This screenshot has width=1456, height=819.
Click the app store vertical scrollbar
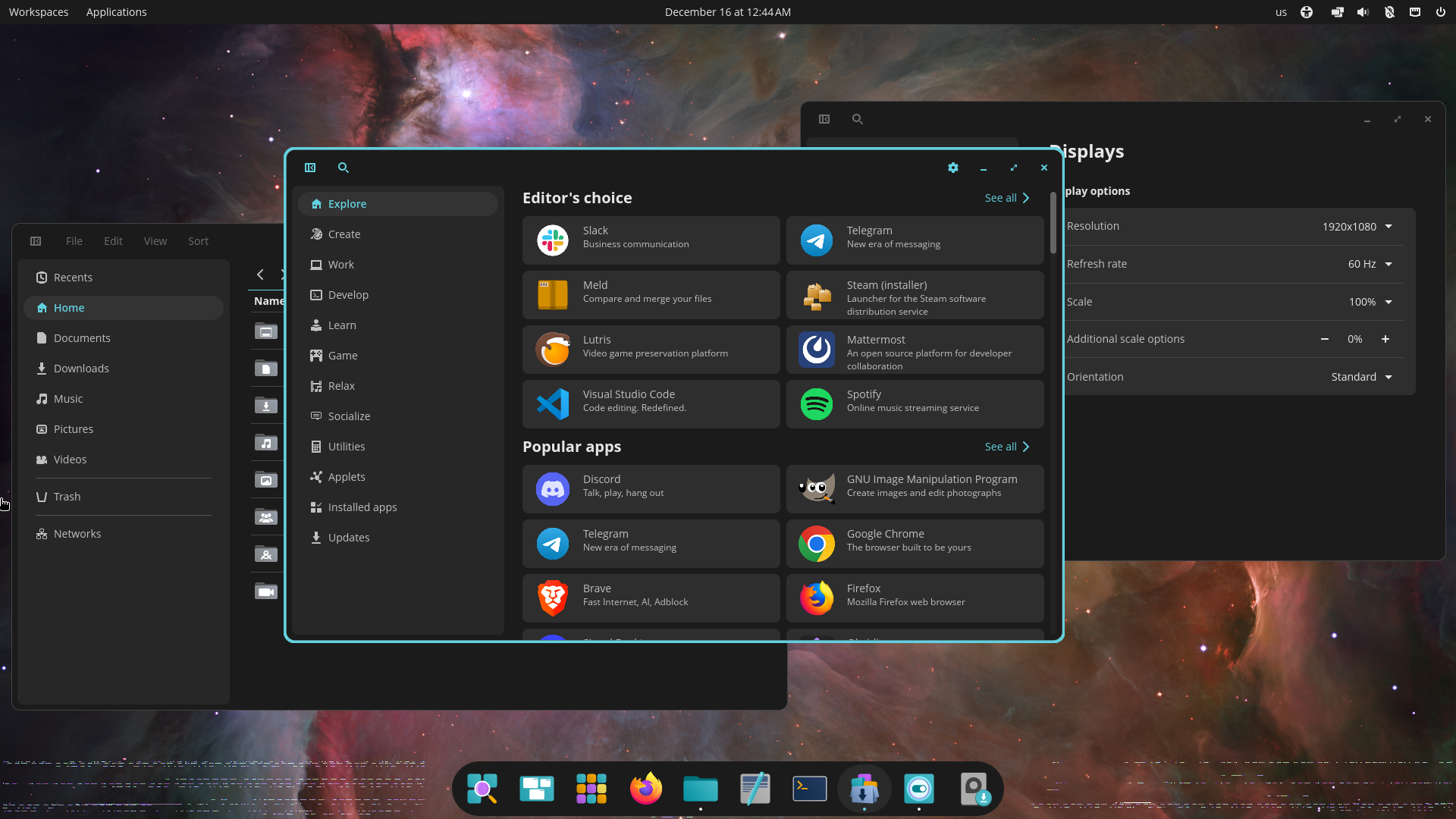click(x=1053, y=224)
